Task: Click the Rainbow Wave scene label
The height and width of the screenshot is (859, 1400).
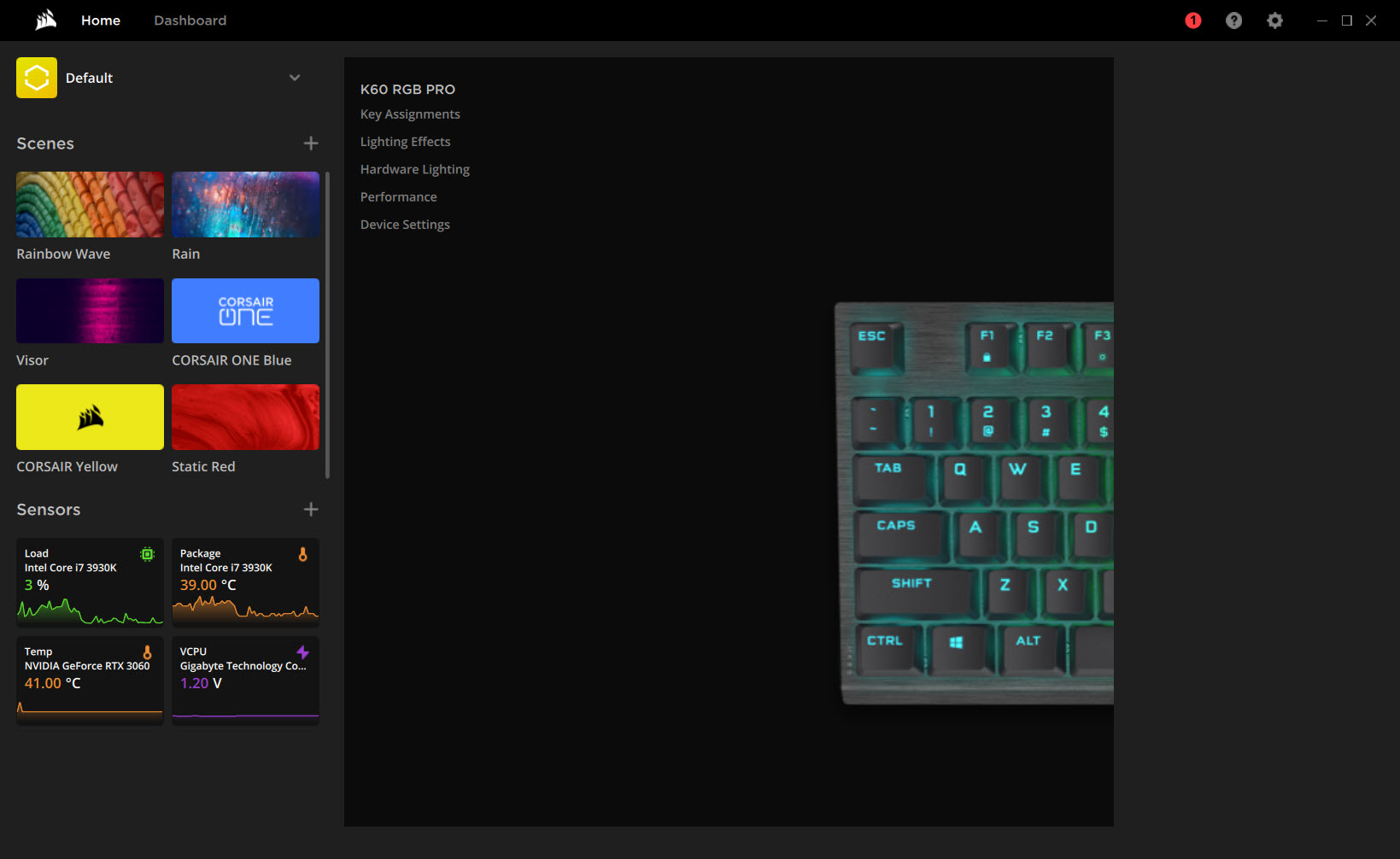Action: [x=63, y=254]
